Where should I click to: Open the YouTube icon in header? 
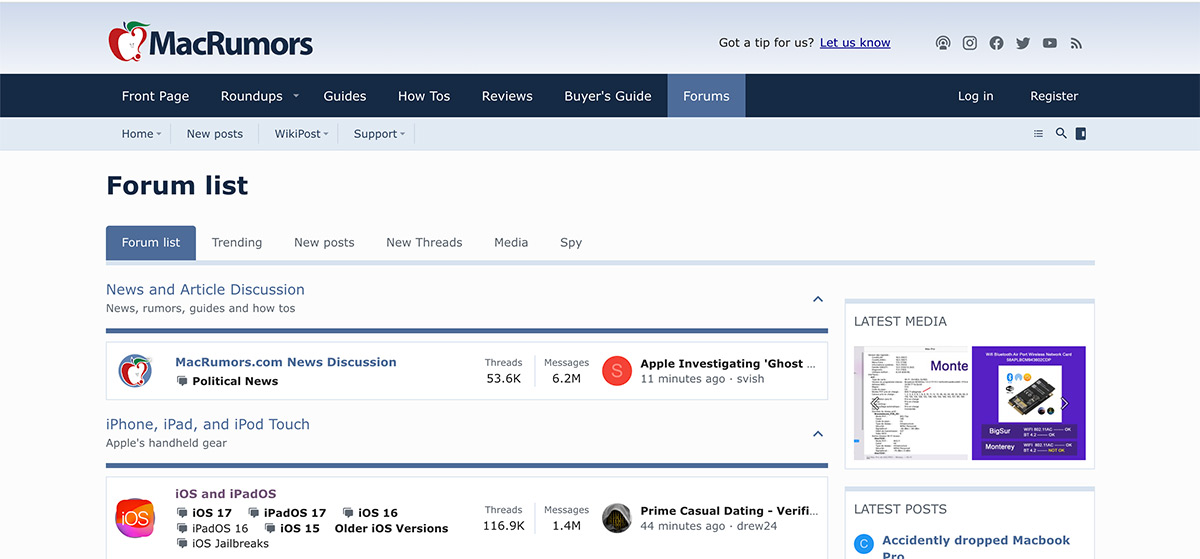(x=1050, y=43)
